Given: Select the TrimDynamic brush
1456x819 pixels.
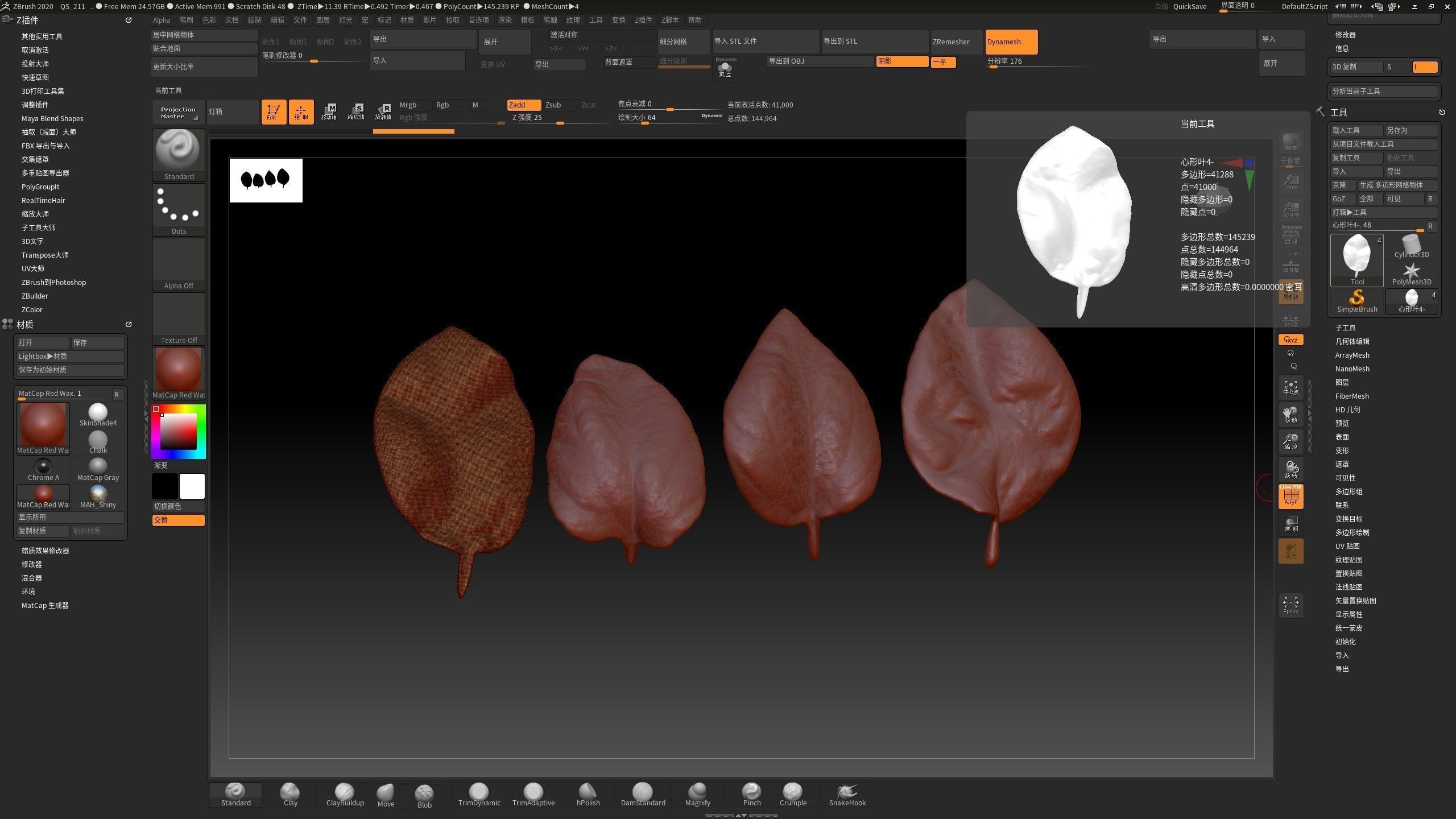Looking at the screenshot, I should pos(479,795).
